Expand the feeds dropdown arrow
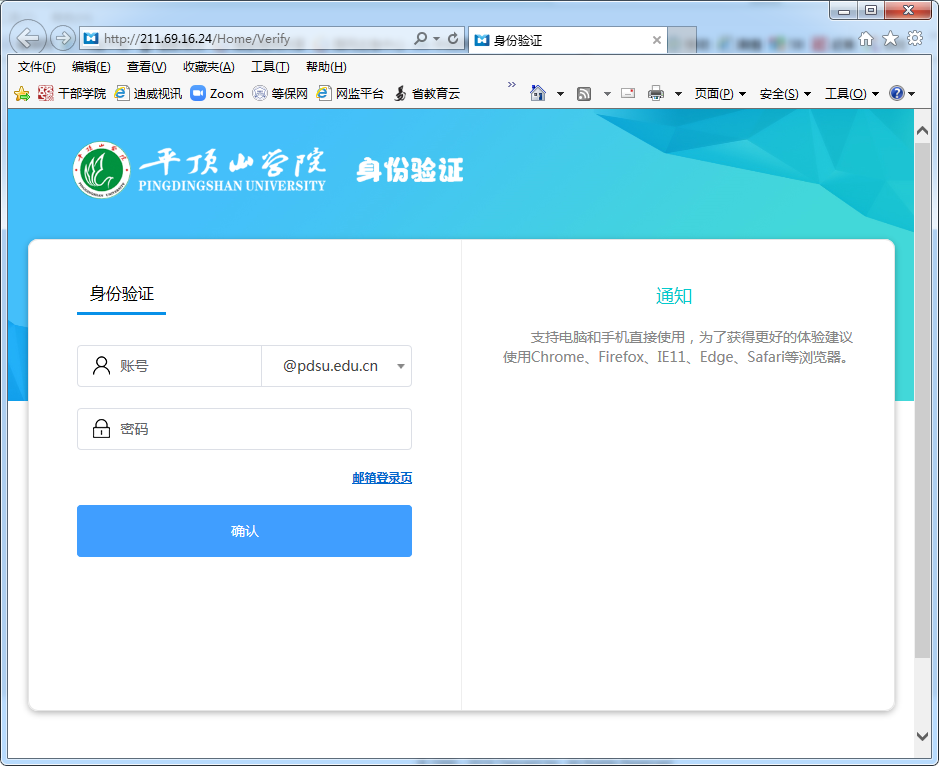Viewport: 939px width, 766px height. click(x=607, y=94)
